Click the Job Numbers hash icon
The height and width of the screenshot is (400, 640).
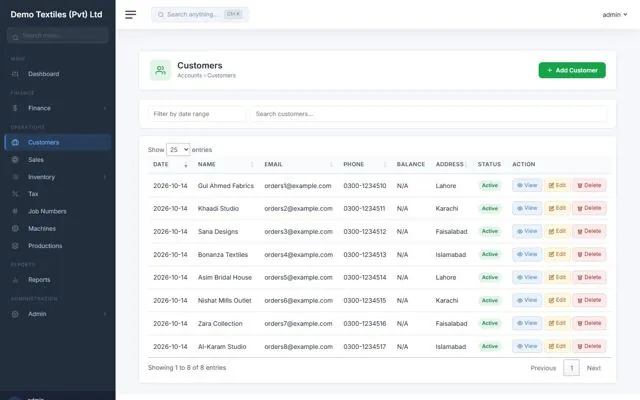(15, 211)
